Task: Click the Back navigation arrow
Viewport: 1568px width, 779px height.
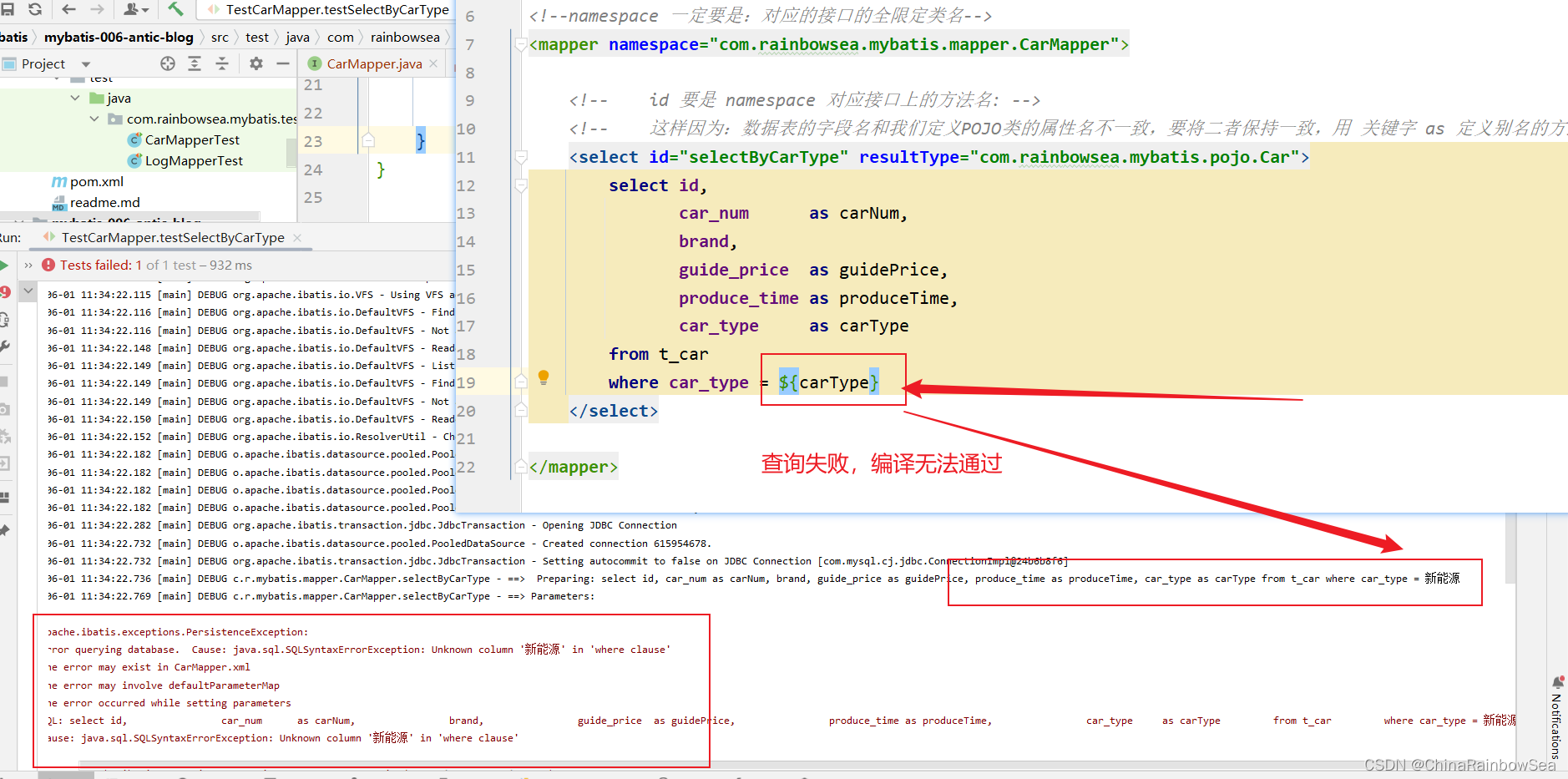Action: pyautogui.click(x=69, y=9)
